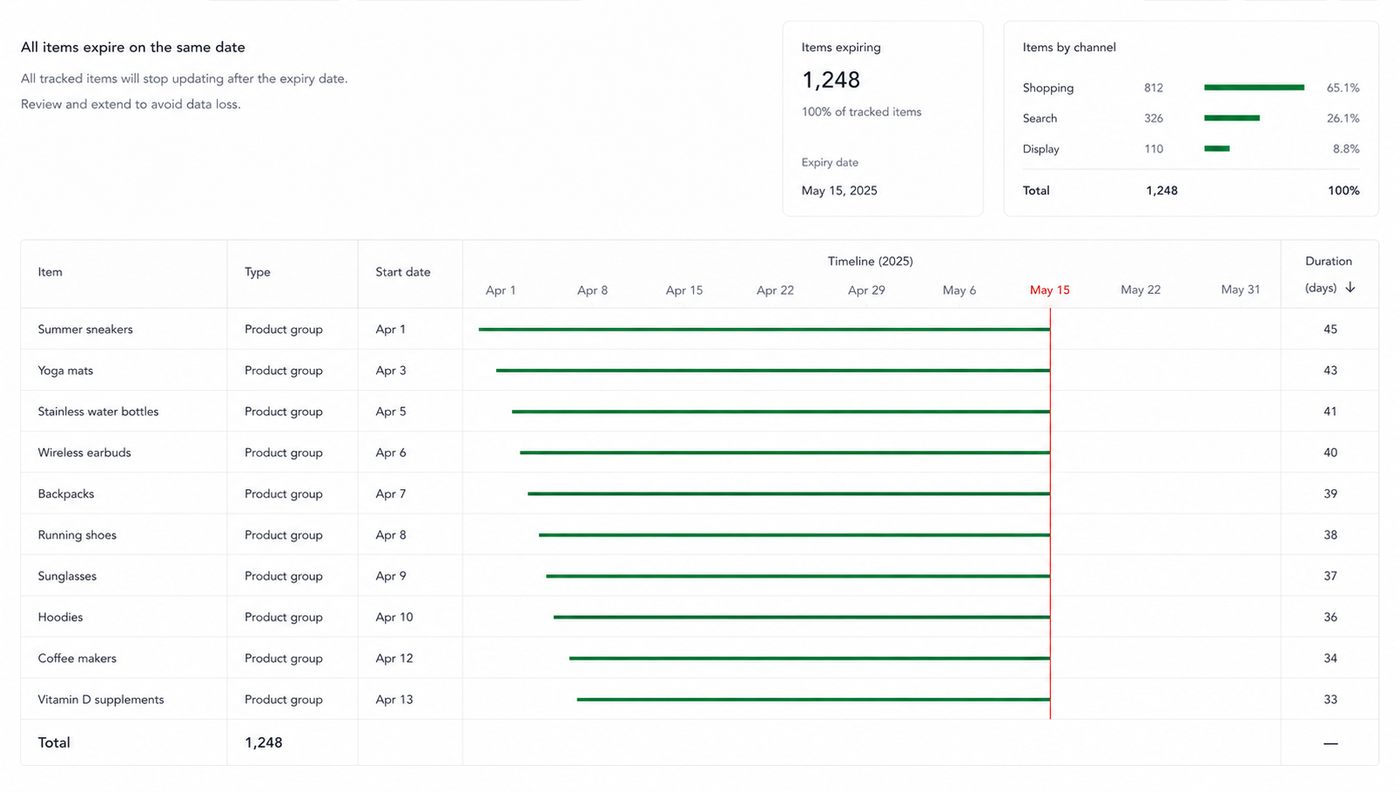Open the Stainless water bottles item
The width and height of the screenshot is (1400, 792).
point(98,411)
